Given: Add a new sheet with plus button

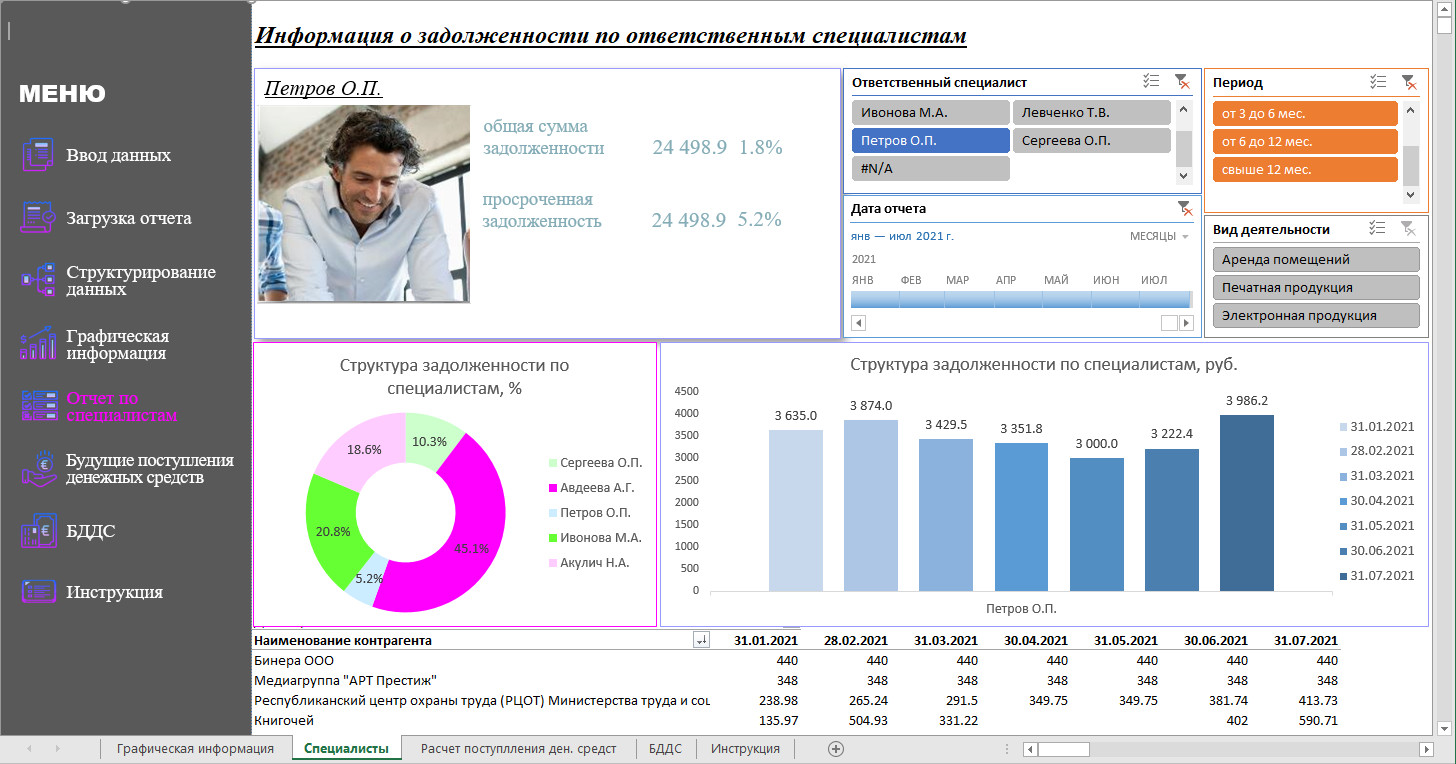Looking at the screenshot, I should pyautogui.click(x=836, y=748).
